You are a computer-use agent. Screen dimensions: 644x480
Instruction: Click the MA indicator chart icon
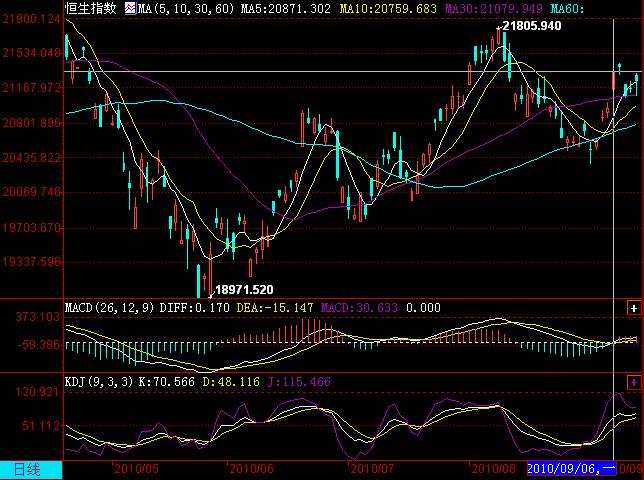[x=131, y=8]
